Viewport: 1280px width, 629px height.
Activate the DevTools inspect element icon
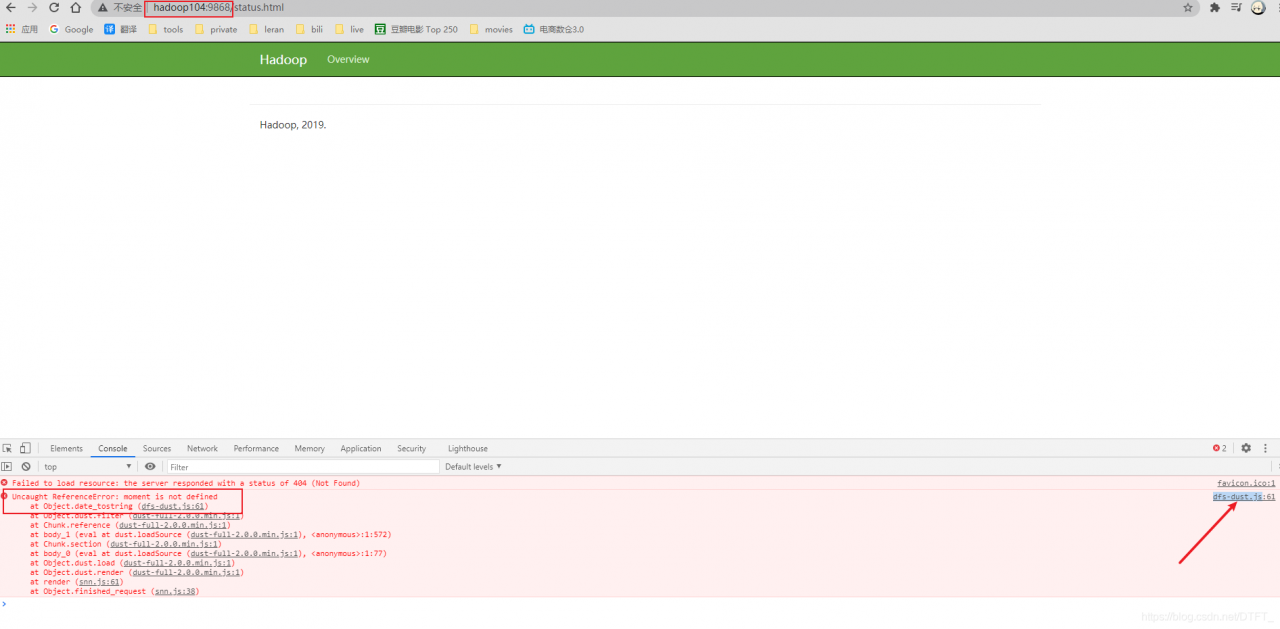tap(7, 448)
